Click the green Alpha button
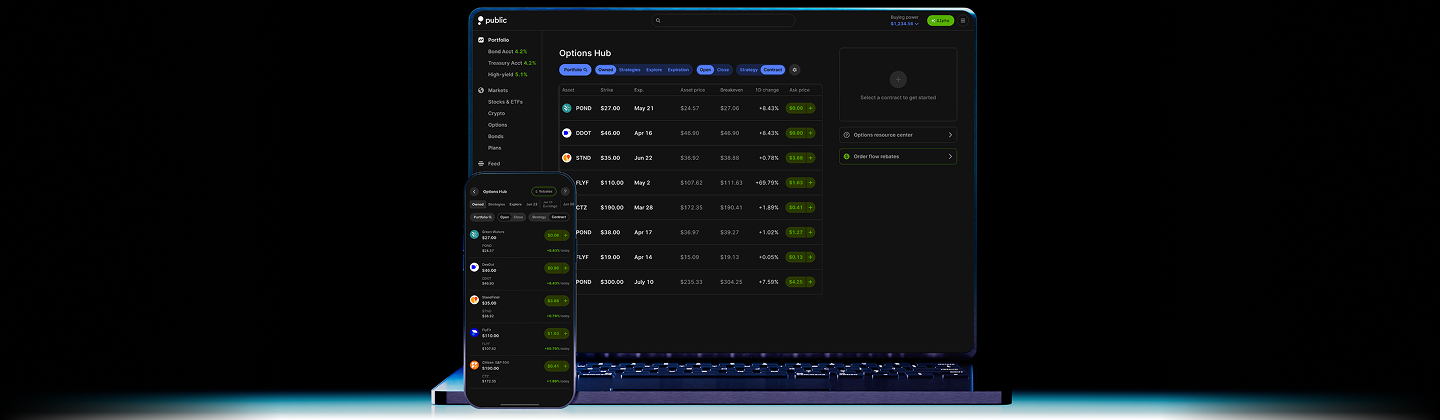1440x420 pixels. pos(940,20)
